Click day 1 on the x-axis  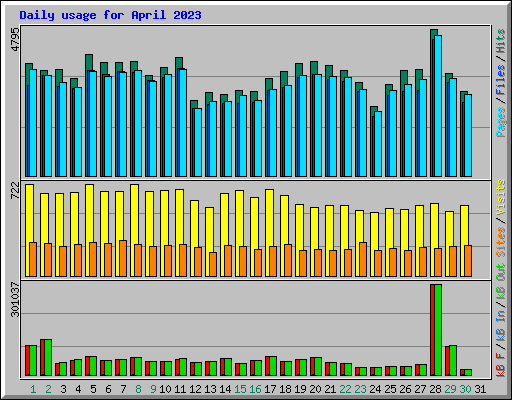33,389
